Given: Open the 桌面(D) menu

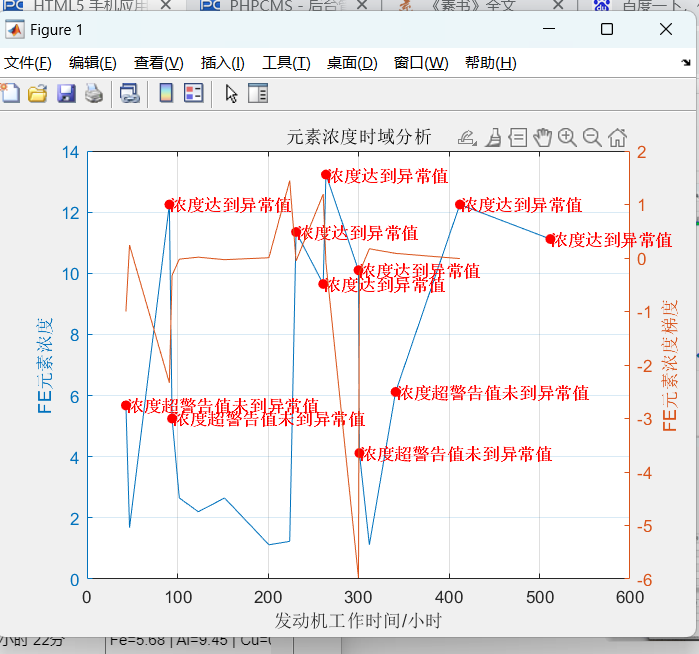Looking at the screenshot, I should [352, 63].
